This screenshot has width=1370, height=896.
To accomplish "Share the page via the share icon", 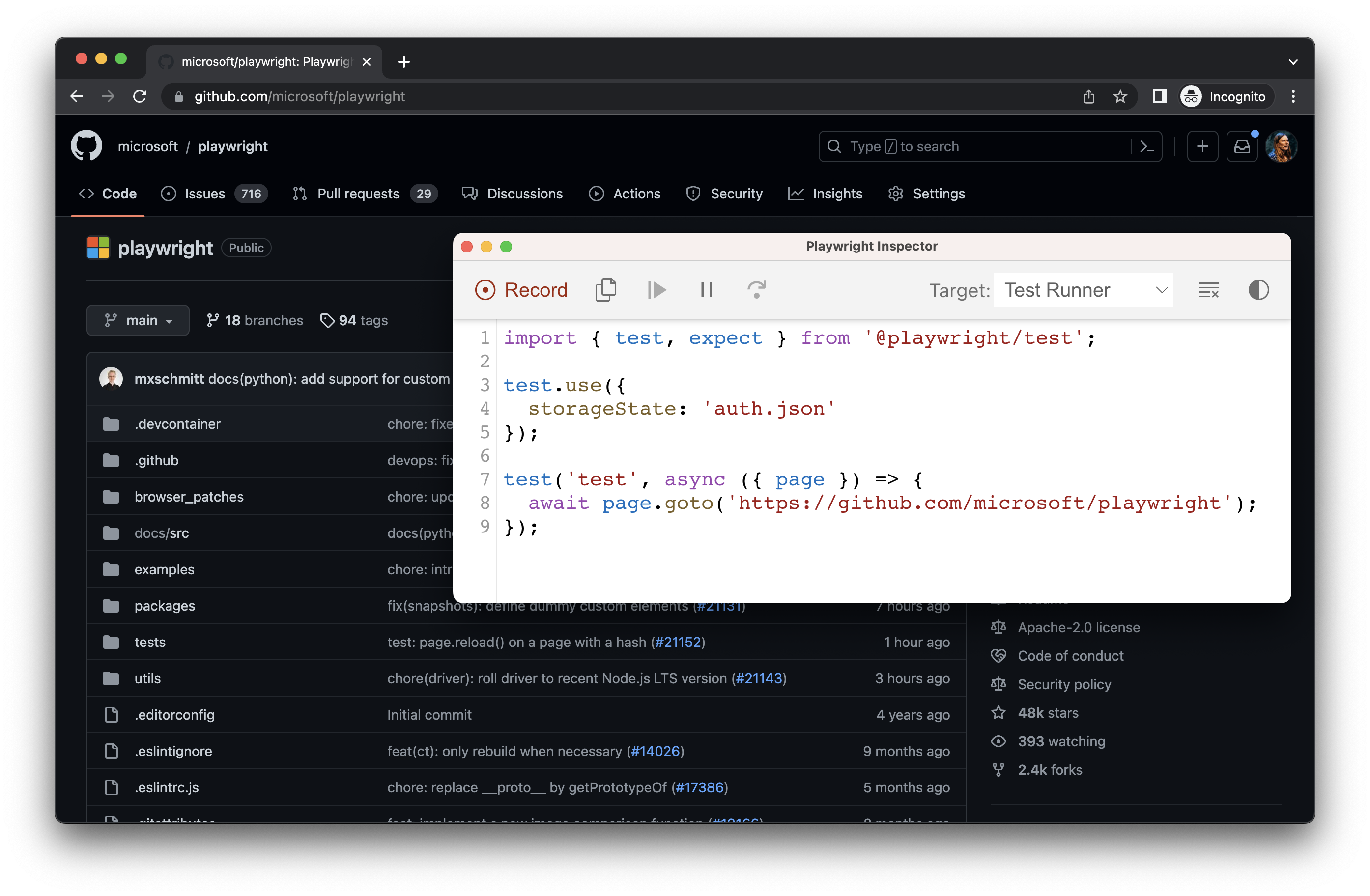I will pyautogui.click(x=1088, y=97).
